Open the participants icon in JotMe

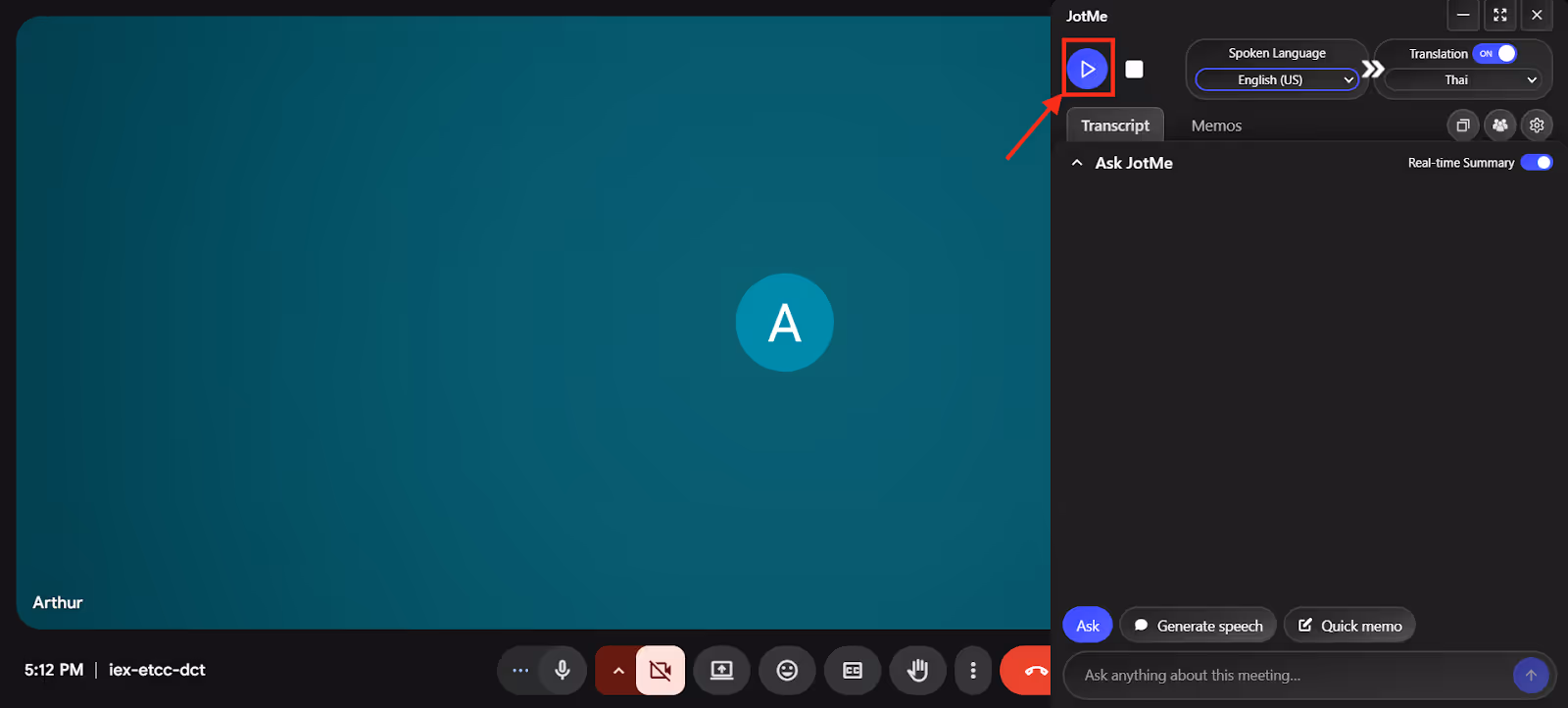[x=1500, y=126]
